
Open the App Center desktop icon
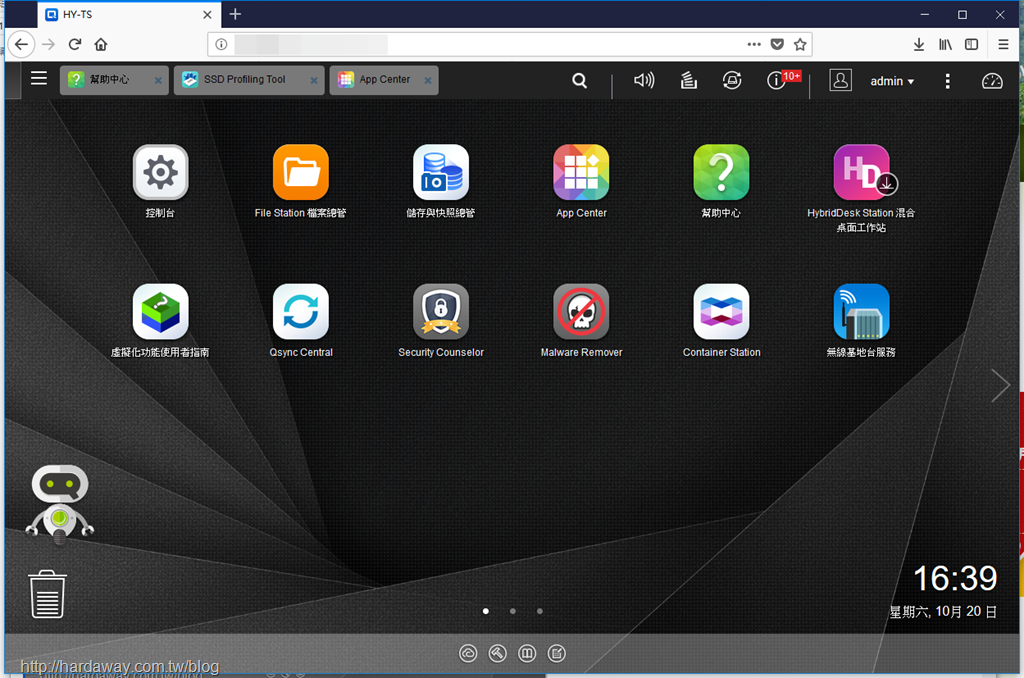(x=581, y=172)
